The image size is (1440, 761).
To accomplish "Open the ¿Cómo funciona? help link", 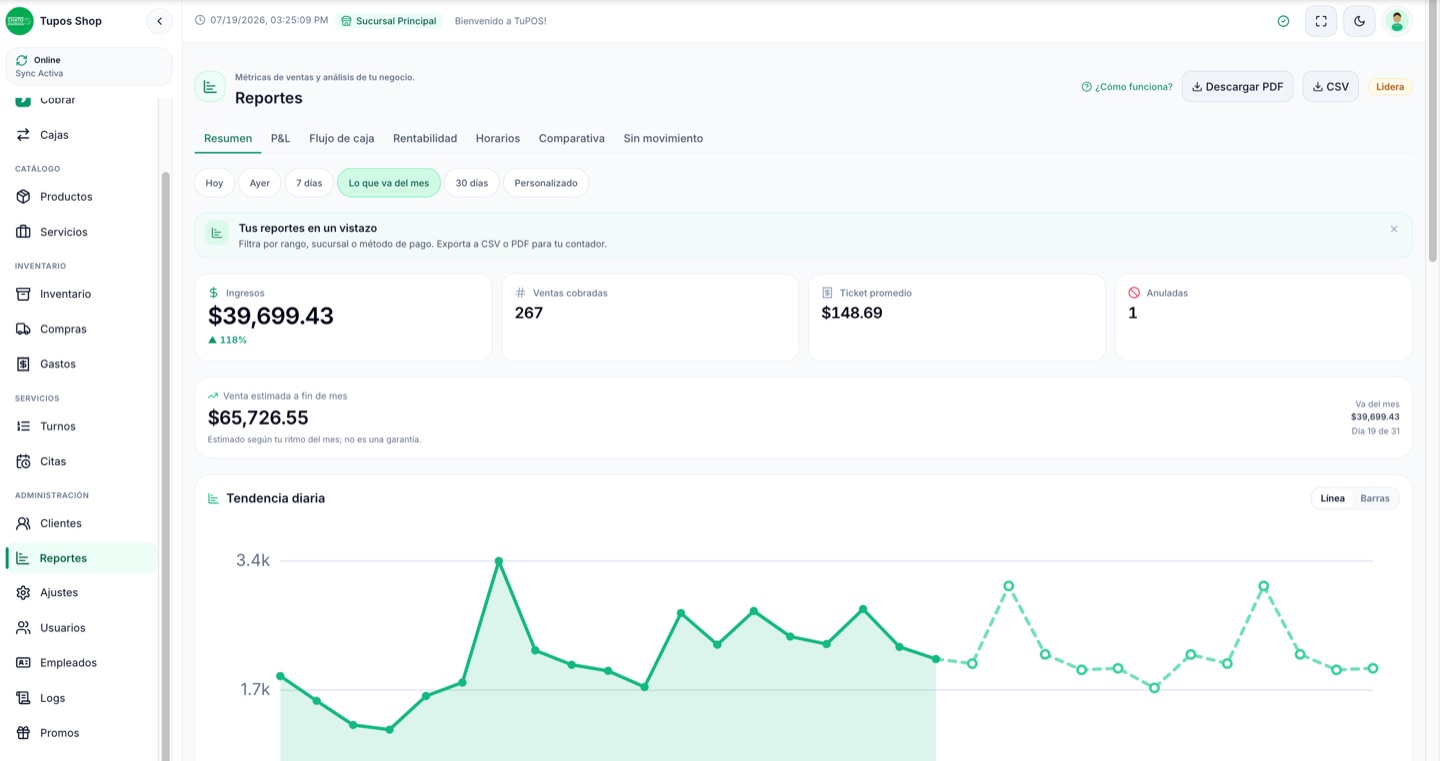I will pos(1127,87).
